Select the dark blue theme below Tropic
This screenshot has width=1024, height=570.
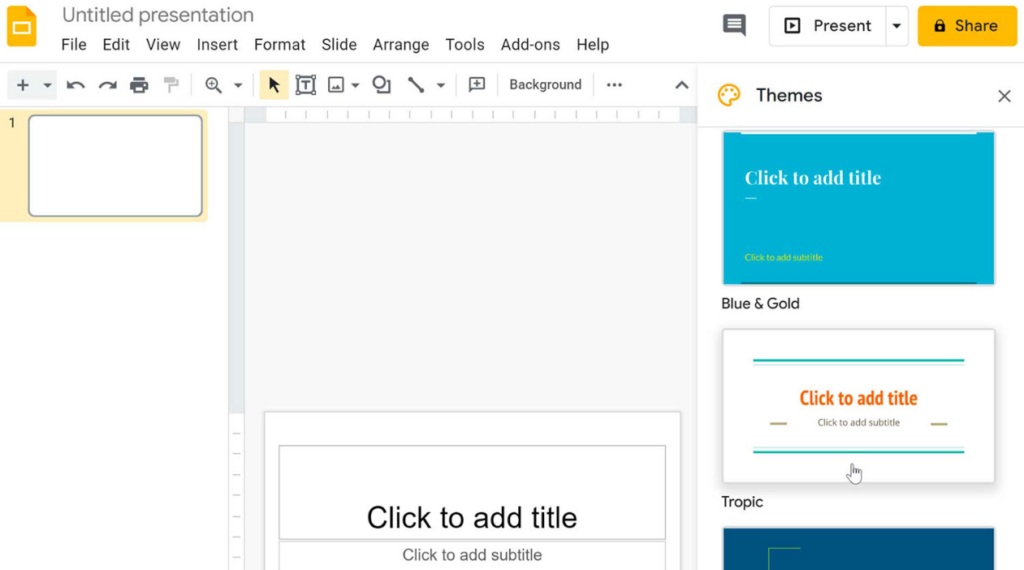(858, 548)
